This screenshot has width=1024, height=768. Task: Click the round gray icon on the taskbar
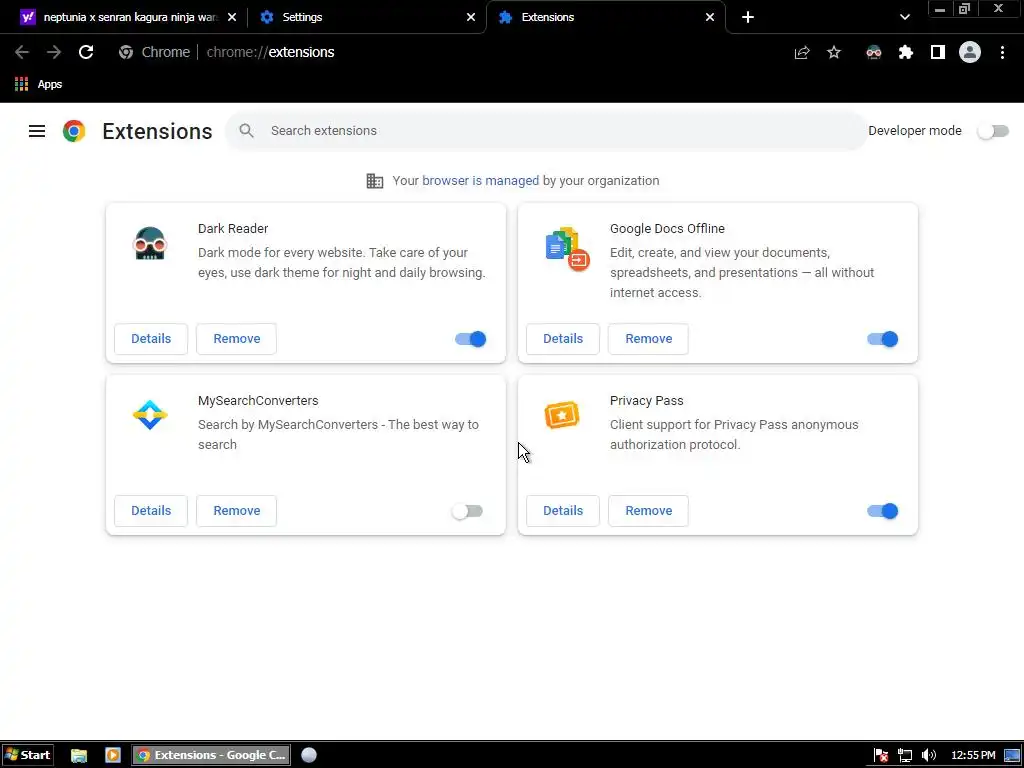tap(309, 756)
